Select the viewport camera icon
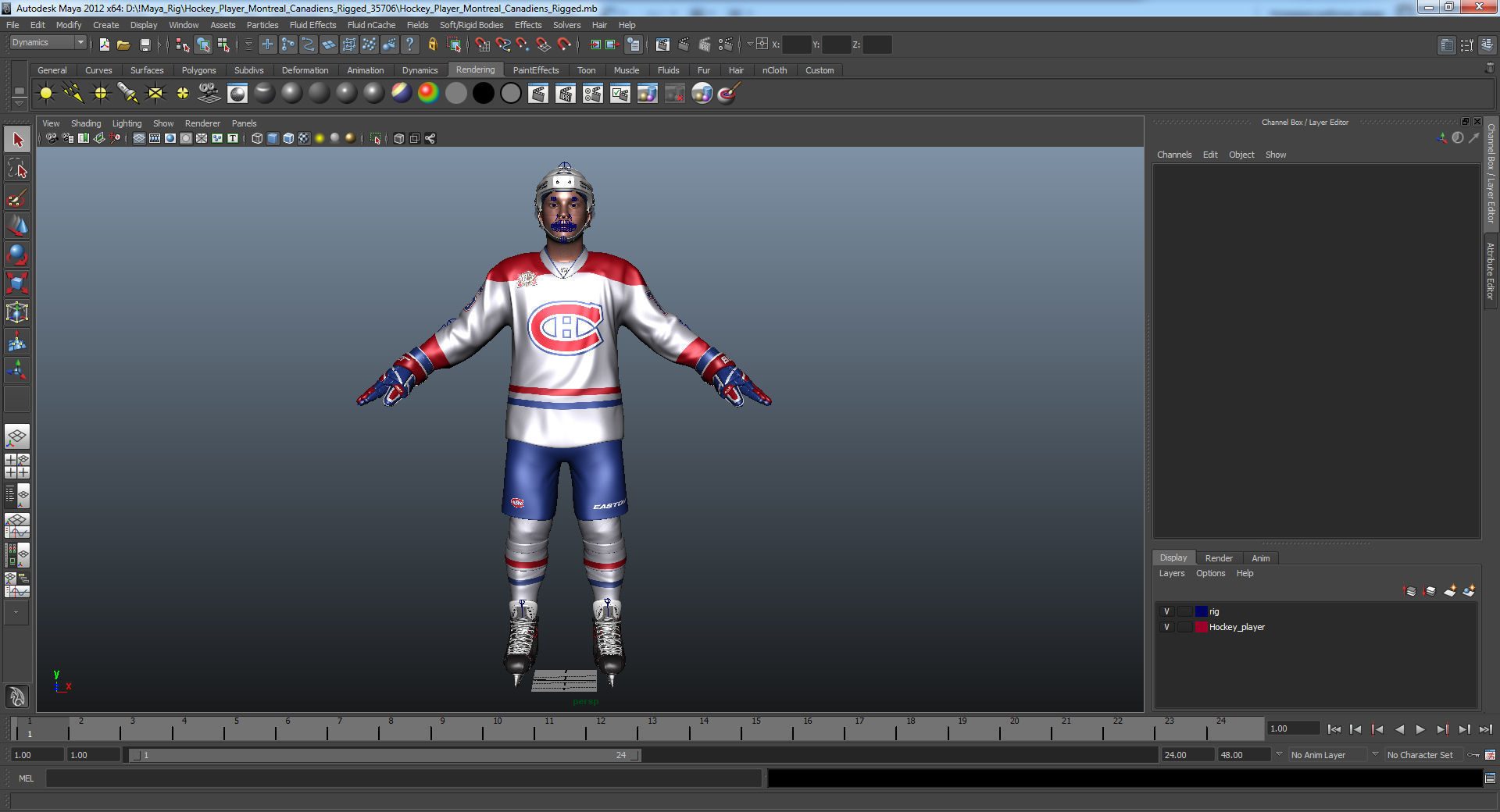The height and width of the screenshot is (812, 1500). [x=52, y=138]
